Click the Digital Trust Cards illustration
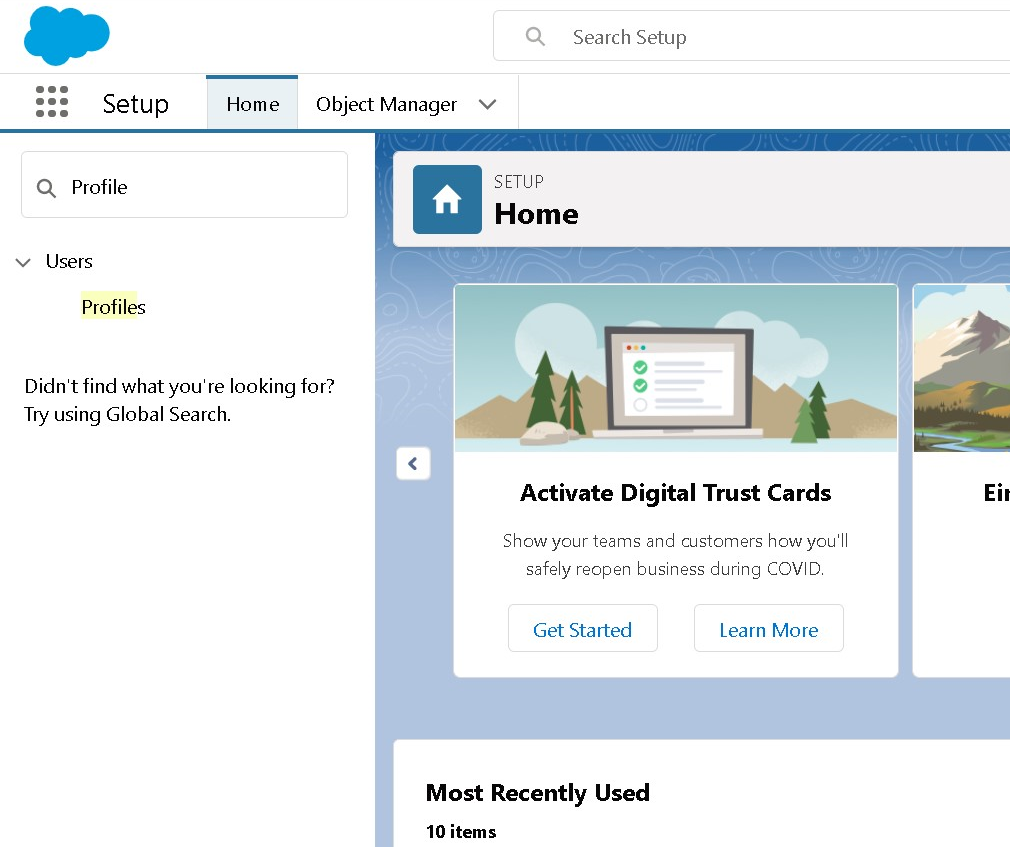Viewport: 1010px width, 847px height. click(x=676, y=368)
